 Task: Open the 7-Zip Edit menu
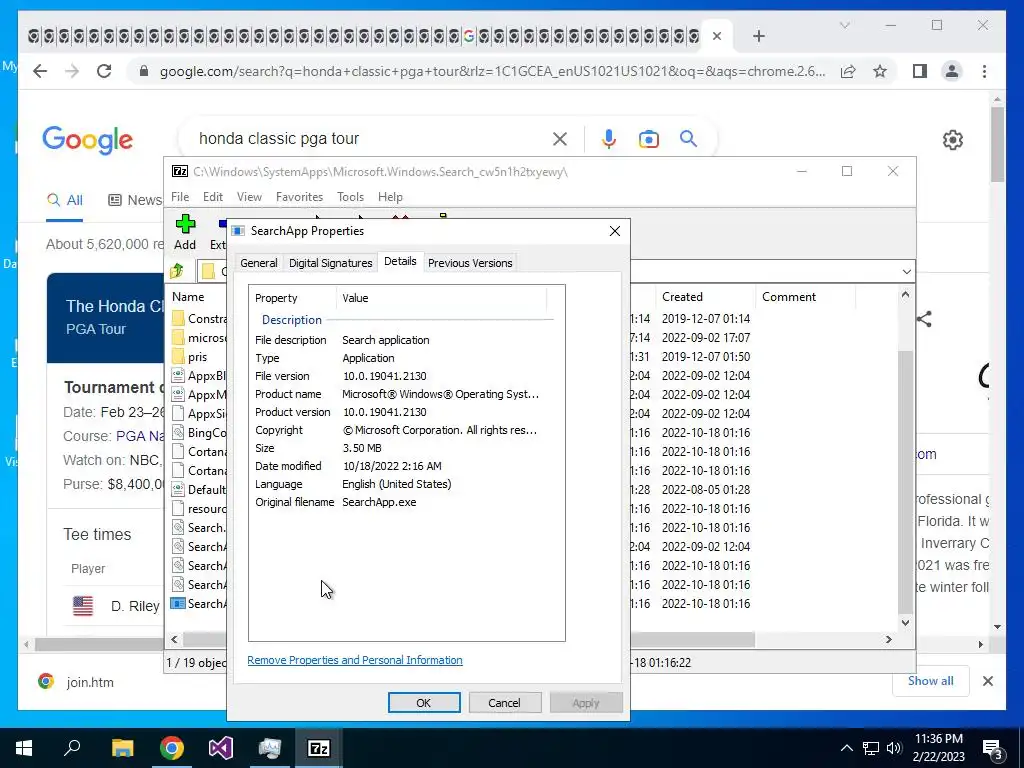(213, 197)
